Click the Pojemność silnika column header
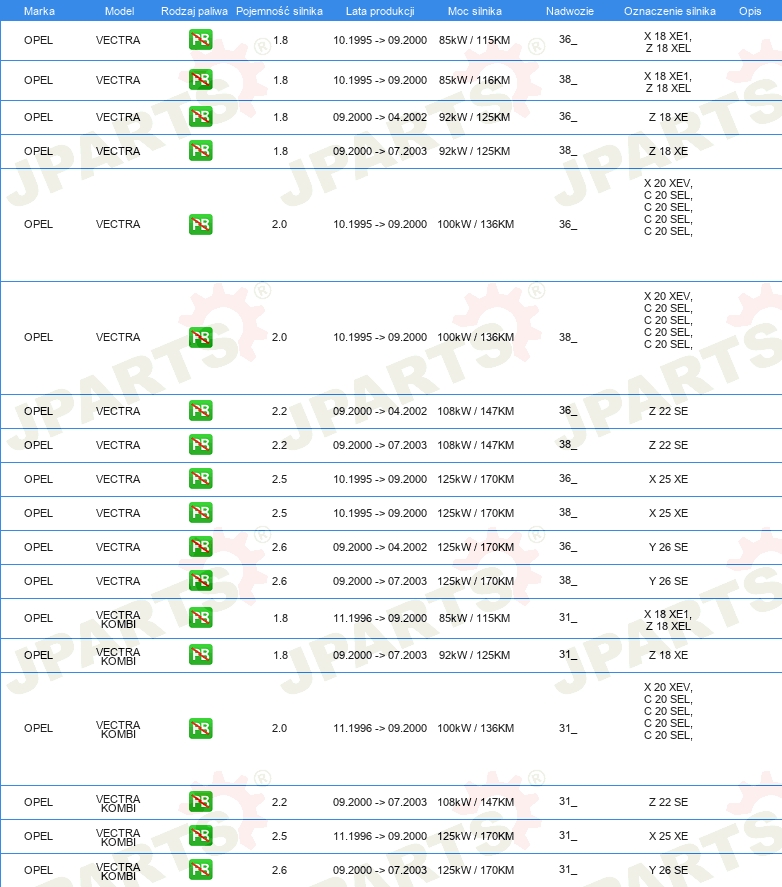This screenshot has height=887, width=782. click(280, 11)
